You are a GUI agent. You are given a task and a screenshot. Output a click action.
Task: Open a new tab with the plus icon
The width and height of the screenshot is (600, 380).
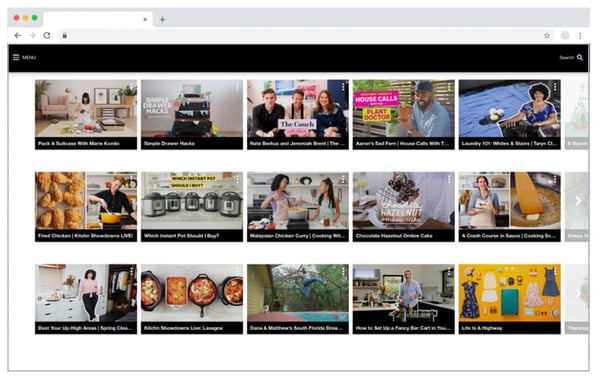(x=162, y=20)
